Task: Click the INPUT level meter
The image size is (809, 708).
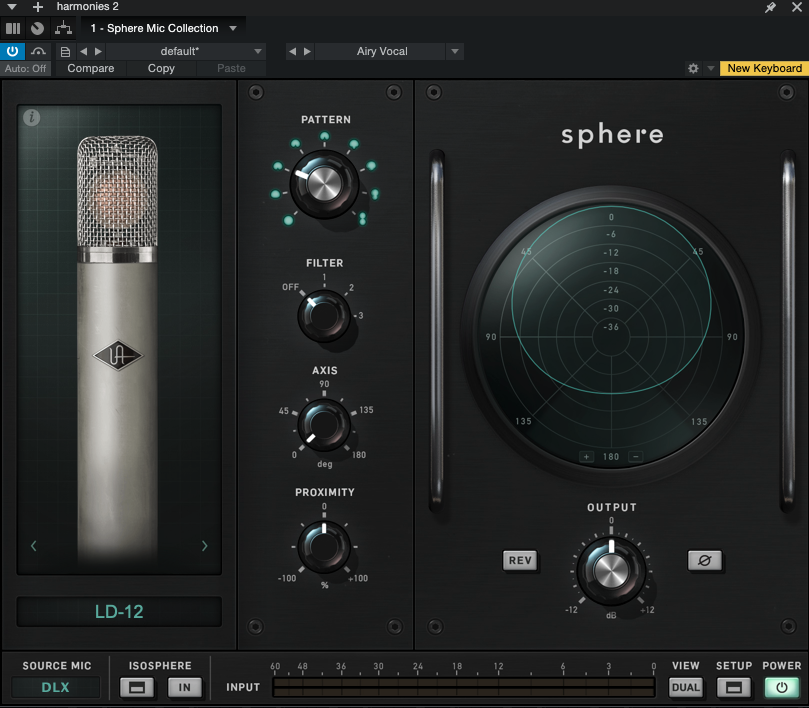Action: [x=463, y=687]
